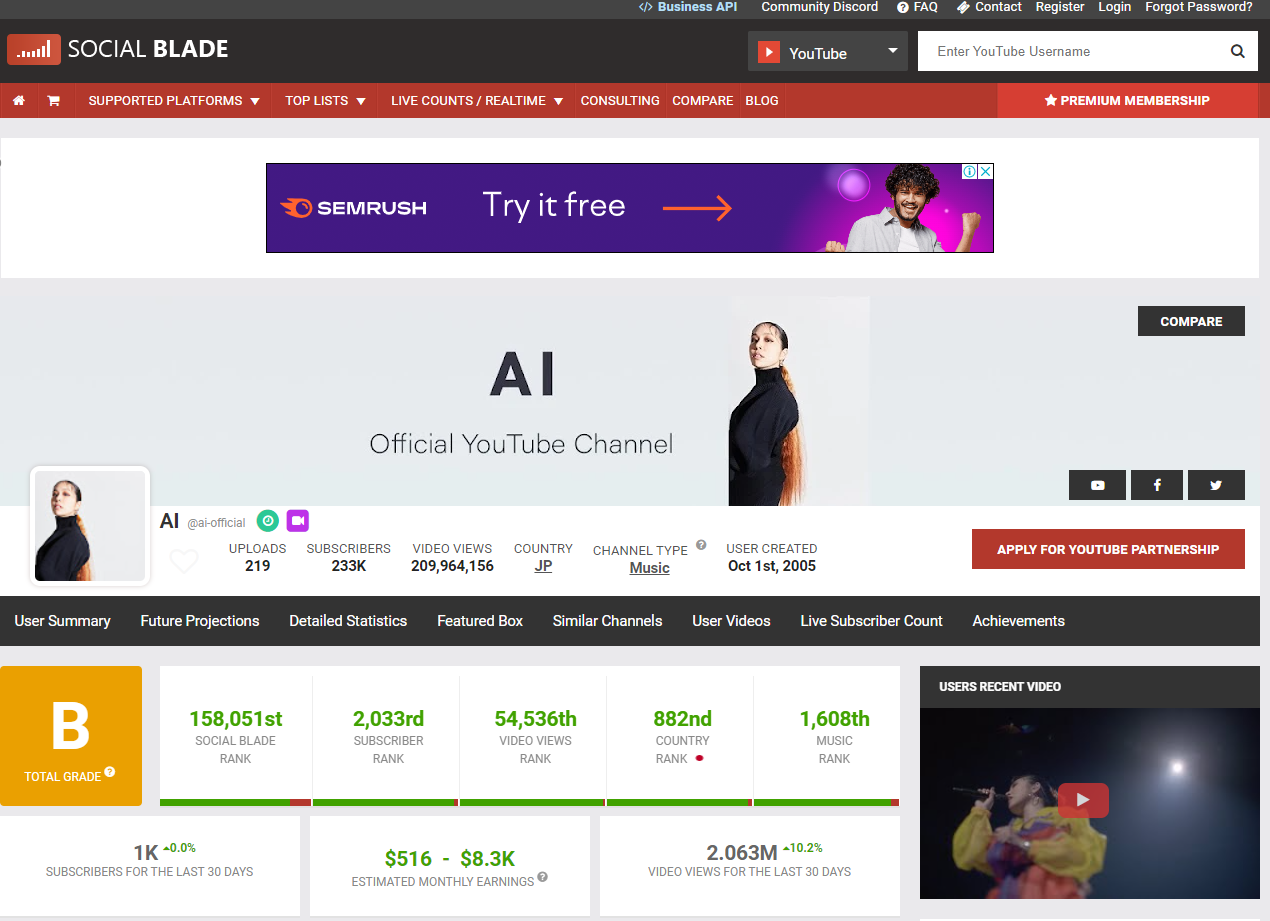Open the User Videos tab
The width and height of the screenshot is (1270, 921).
731,621
